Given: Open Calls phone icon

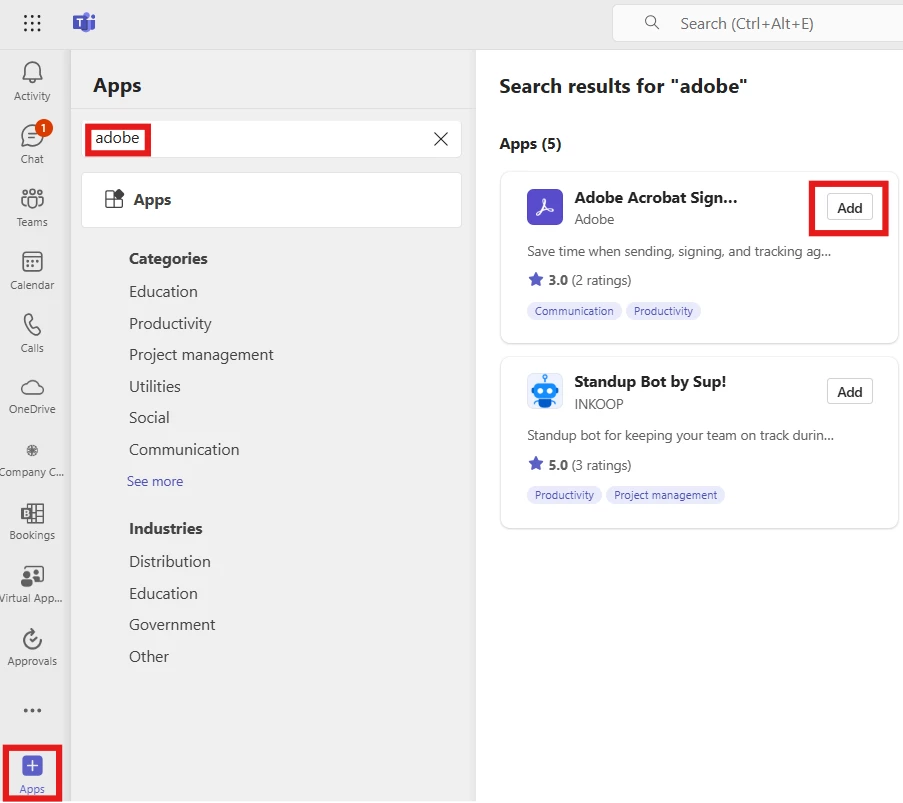Looking at the screenshot, I should tap(32, 333).
